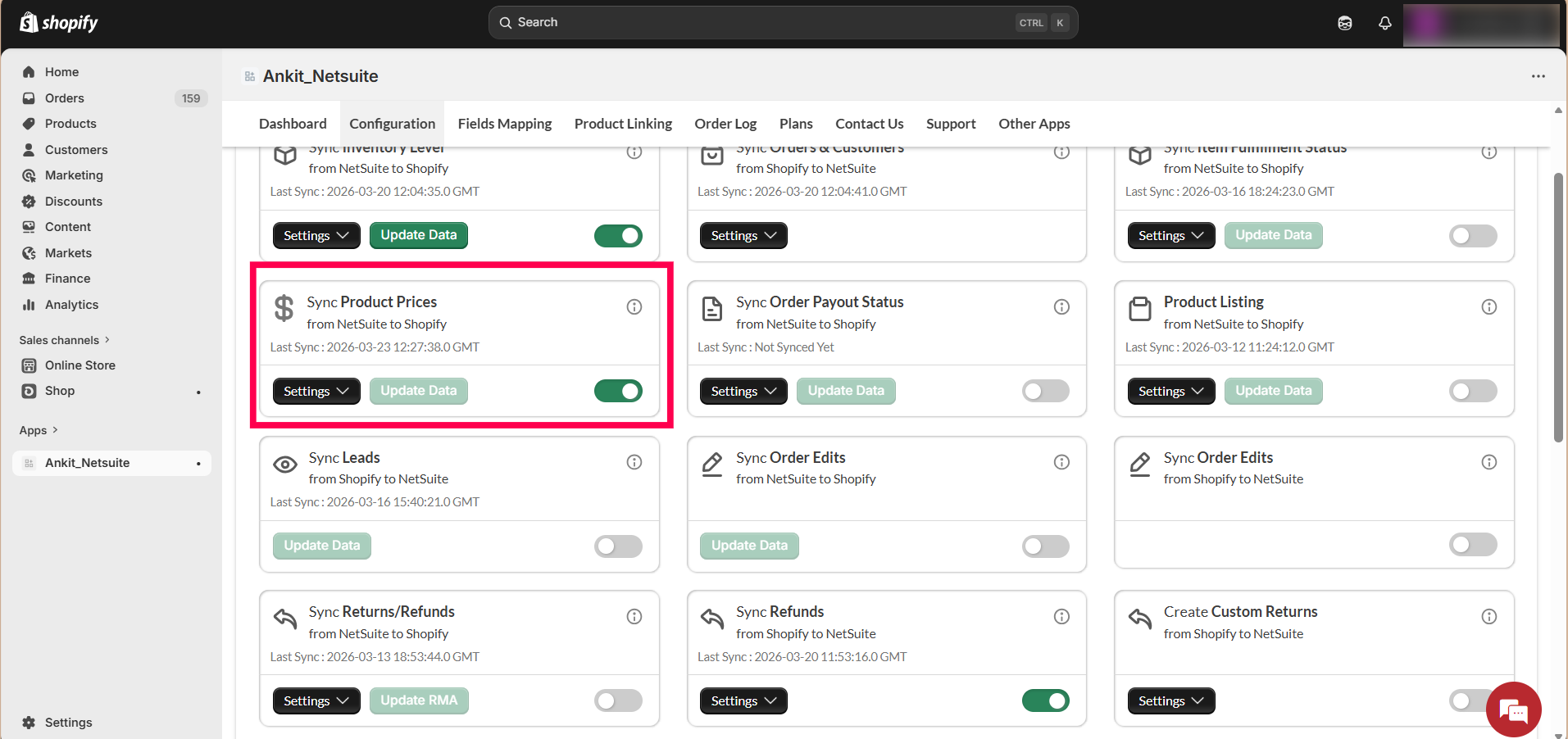
Task: Click info icon on Sync Leads card
Action: click(634, 462)
